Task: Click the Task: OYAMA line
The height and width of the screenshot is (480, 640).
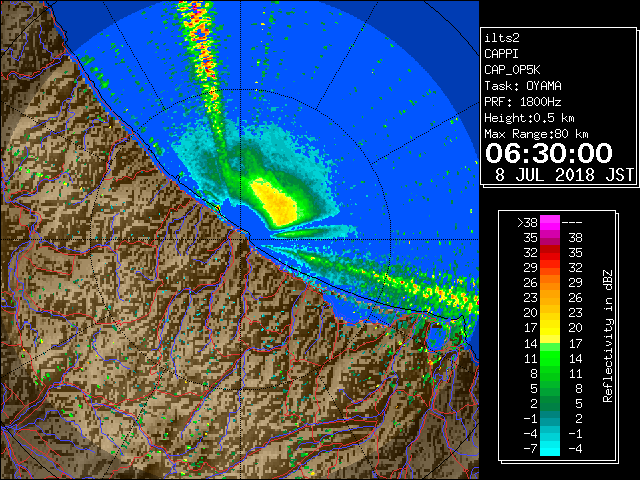Action: [523, 86]
